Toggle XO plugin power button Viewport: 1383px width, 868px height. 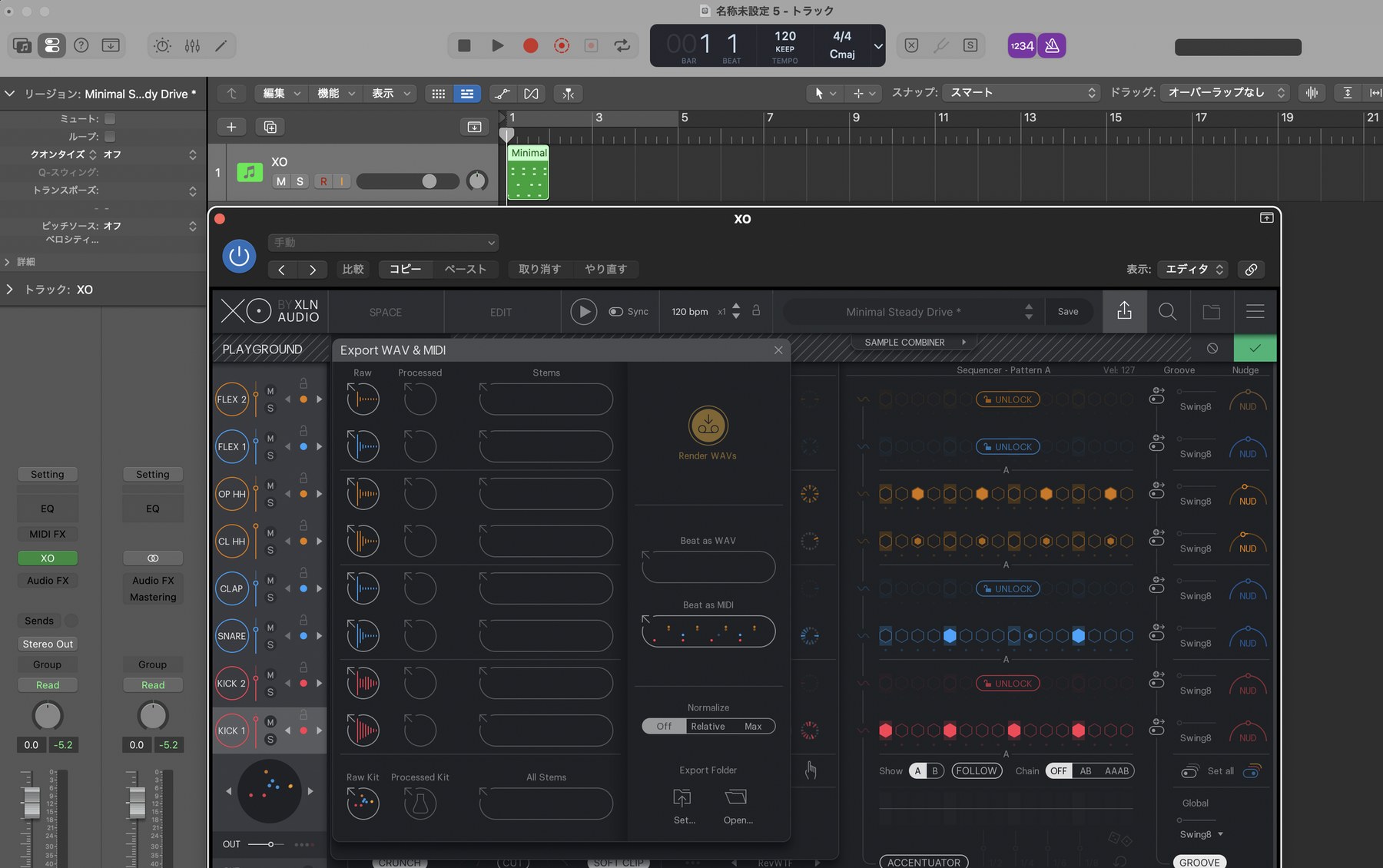[x=239, y=256]
